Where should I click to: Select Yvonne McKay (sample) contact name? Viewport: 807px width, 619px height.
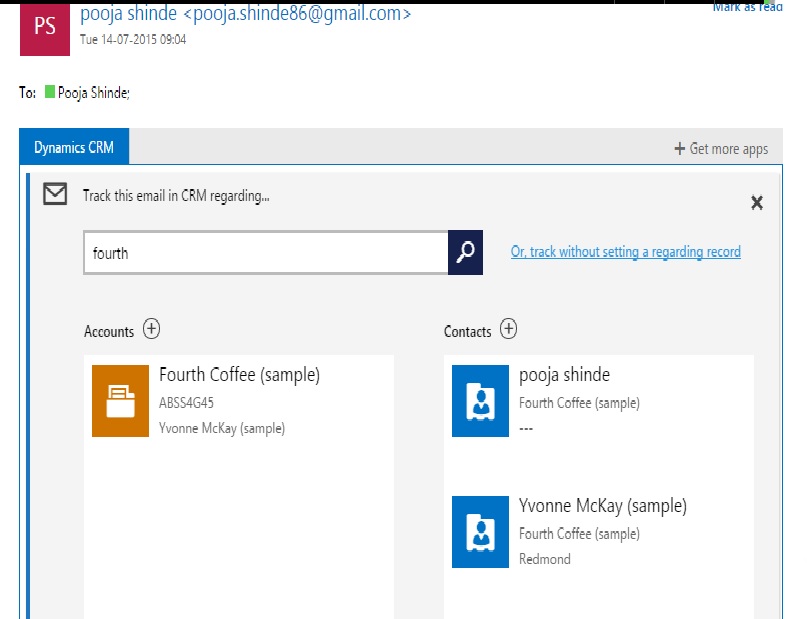point(603,506)
